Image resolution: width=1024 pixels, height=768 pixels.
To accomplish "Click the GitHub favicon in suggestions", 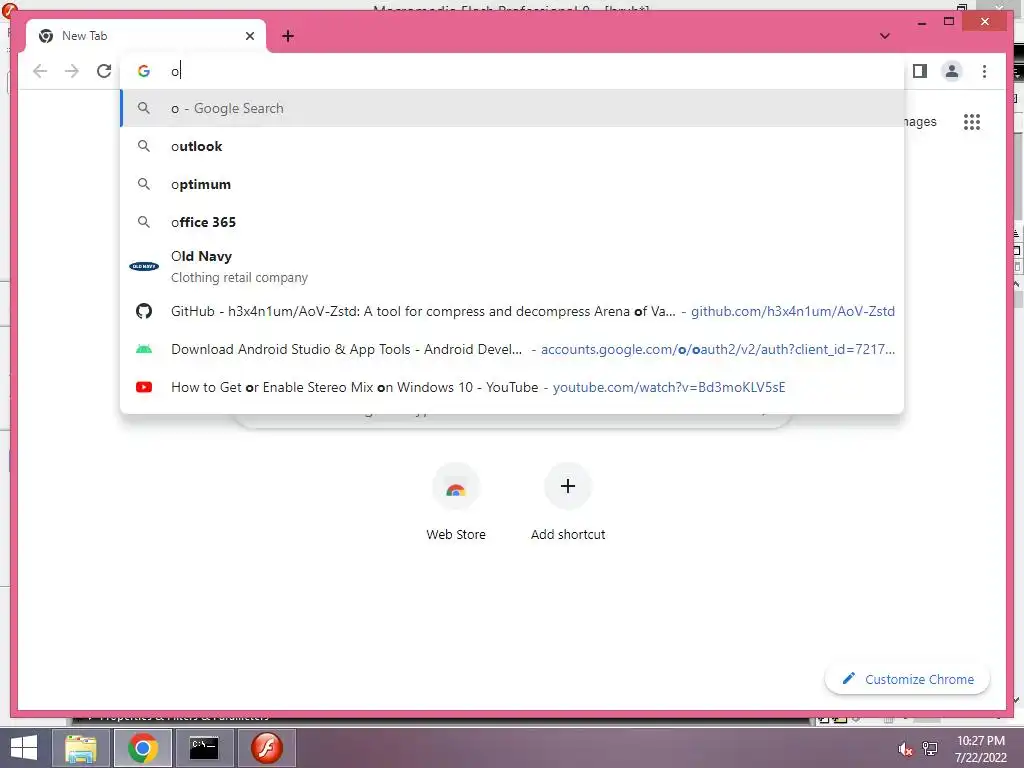I will pyautogui.click(x=144, y=312).
